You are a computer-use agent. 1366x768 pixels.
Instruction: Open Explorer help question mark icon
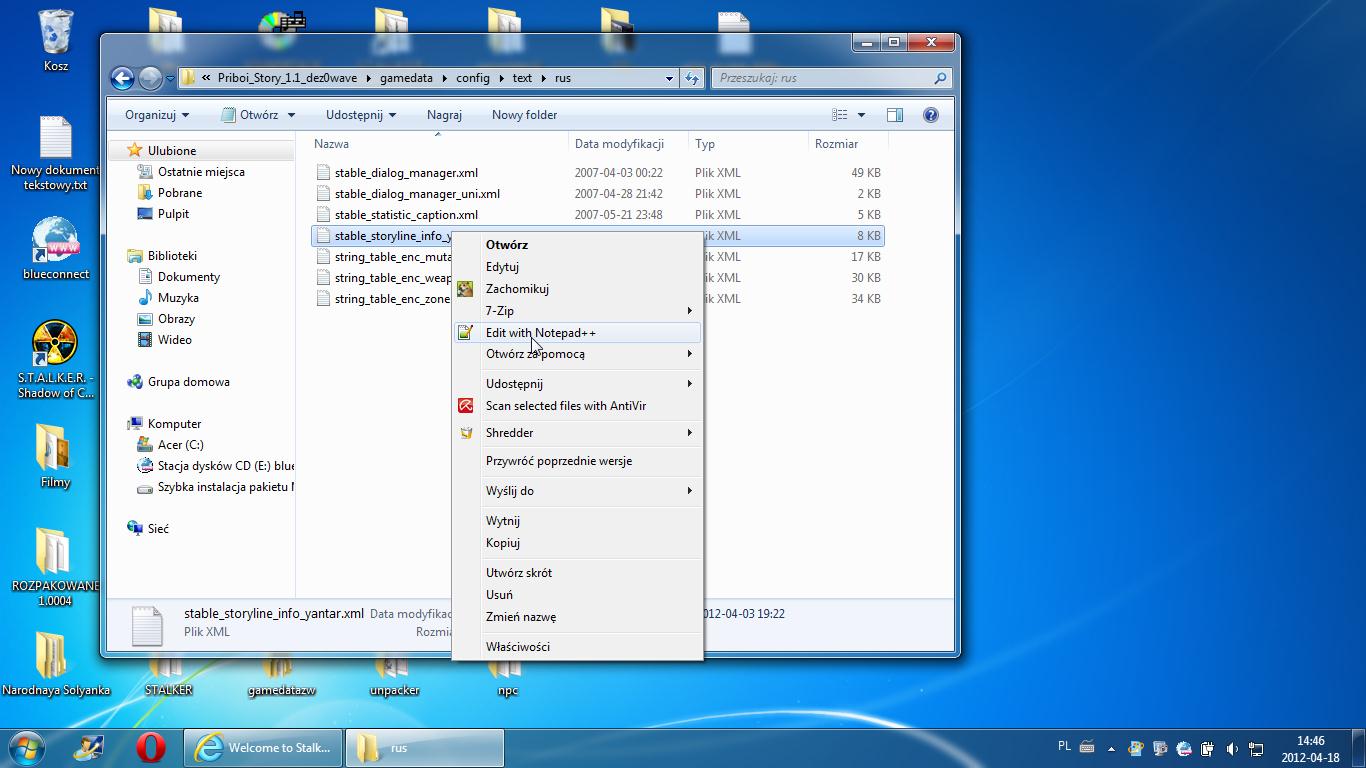point(930,115)
